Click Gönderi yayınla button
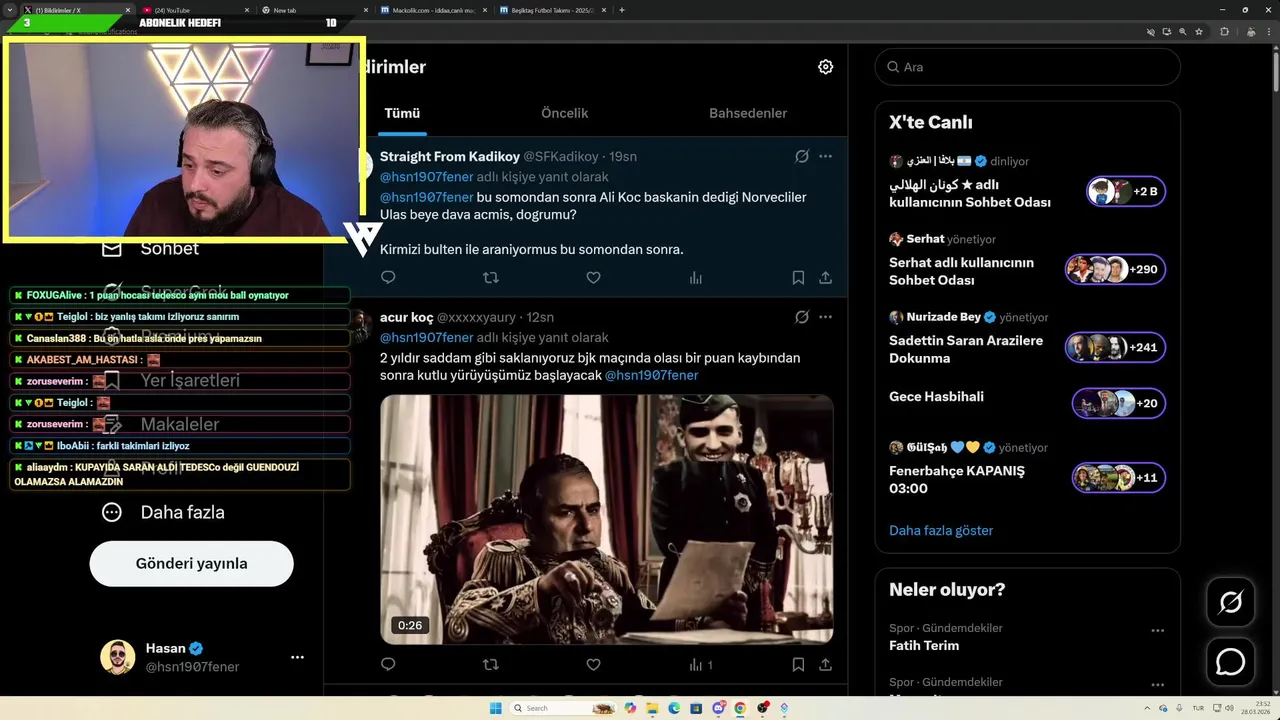The width and height of the screenshot is (1280, 720). pyautogui.click(x=191, y=563)
